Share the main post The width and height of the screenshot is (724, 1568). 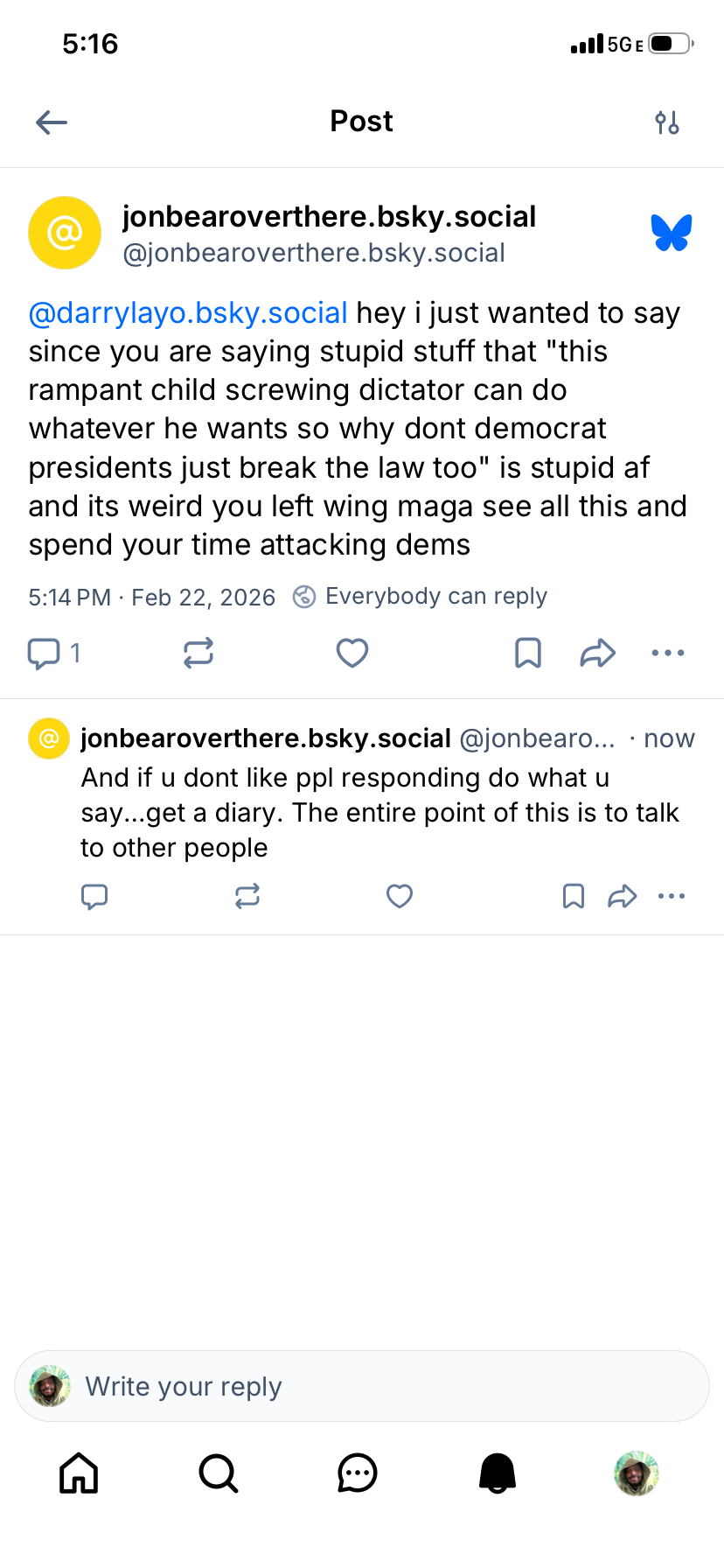click(x=598, y=653)
